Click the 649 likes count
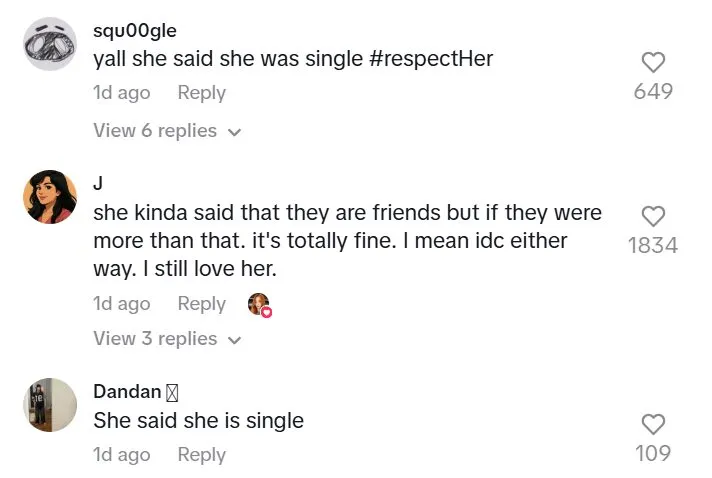This screenshot has width=712, height=478. click(x=653, y=92)
